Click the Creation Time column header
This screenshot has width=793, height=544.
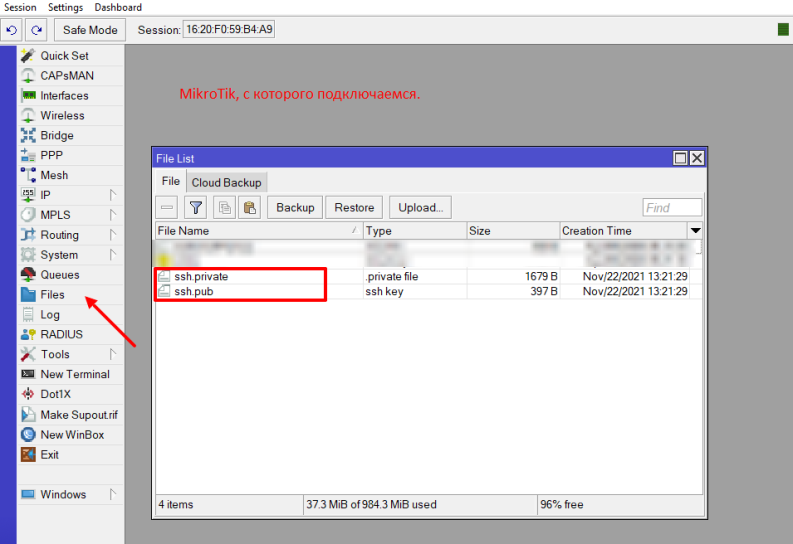pyautogui.click(x=624, y=231)
